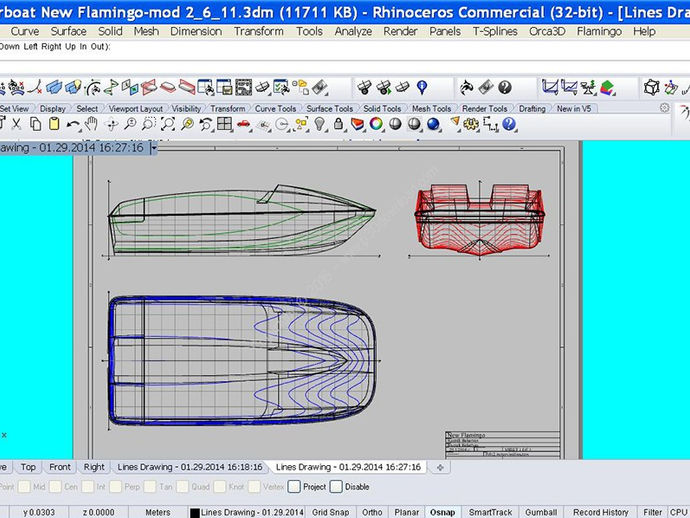The height and width of the screenshot is (518, 690).
Task: Open the viewport title dropdown arrow
Action: (x=153, y=148)
